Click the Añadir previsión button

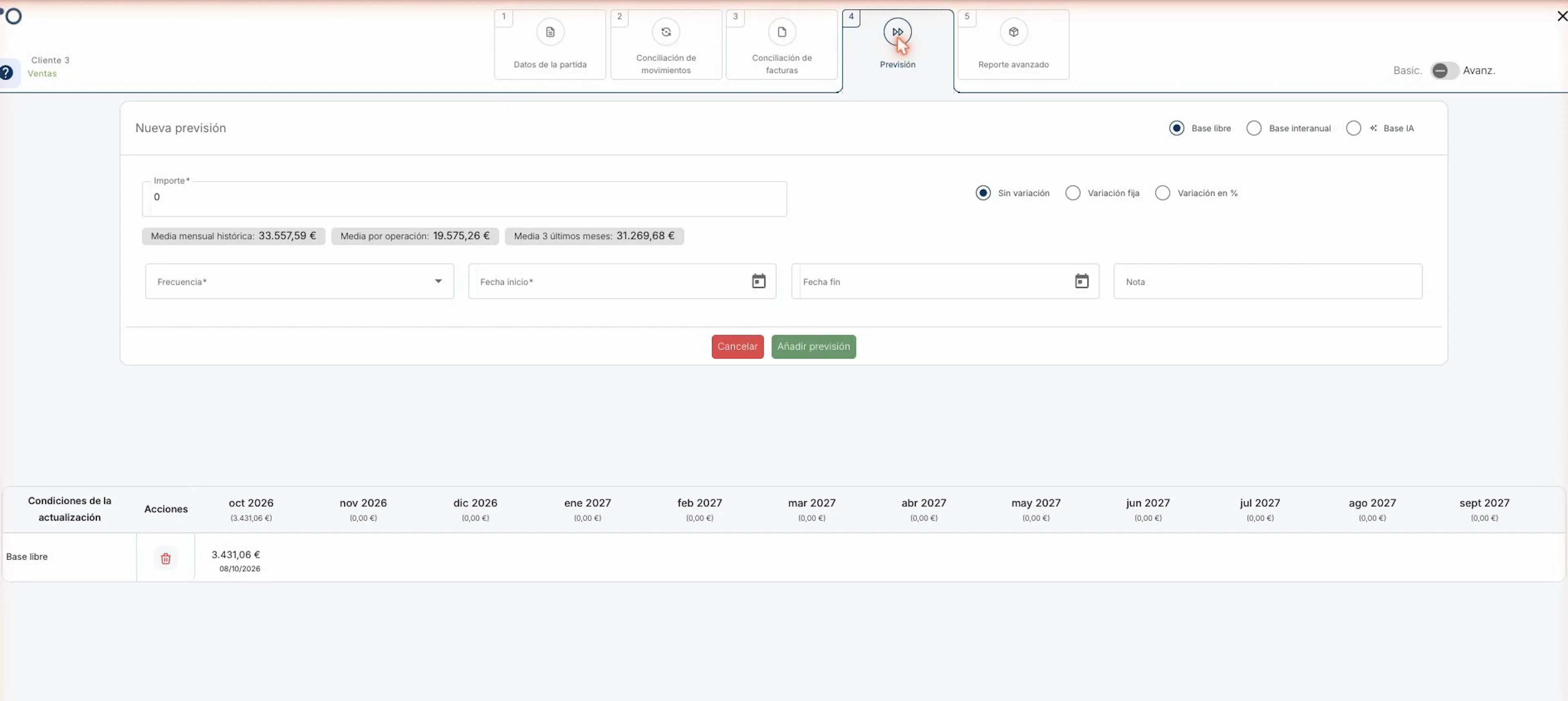pos(813,347)
